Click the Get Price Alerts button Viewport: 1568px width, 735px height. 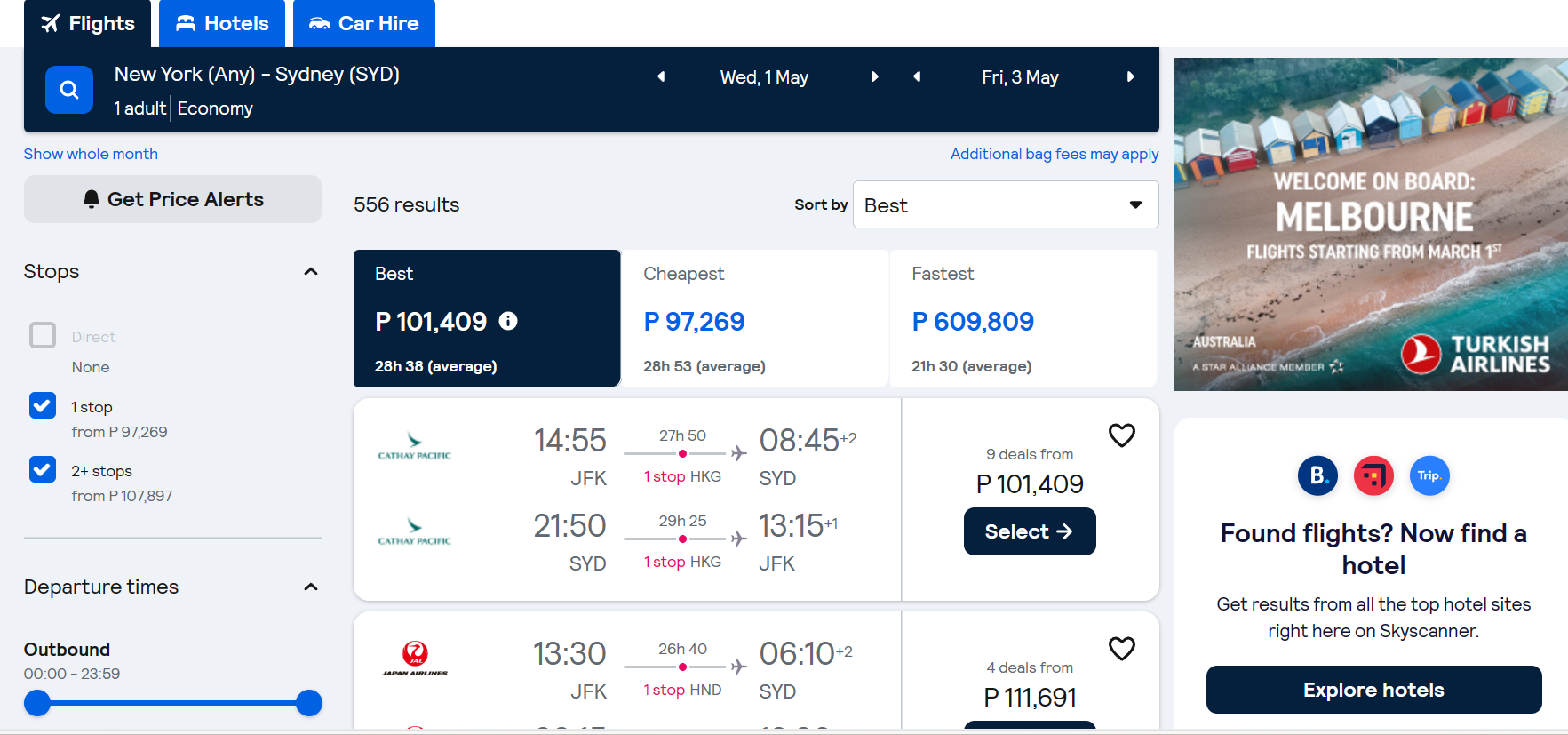pyautogui.click(x=172, y=199)
